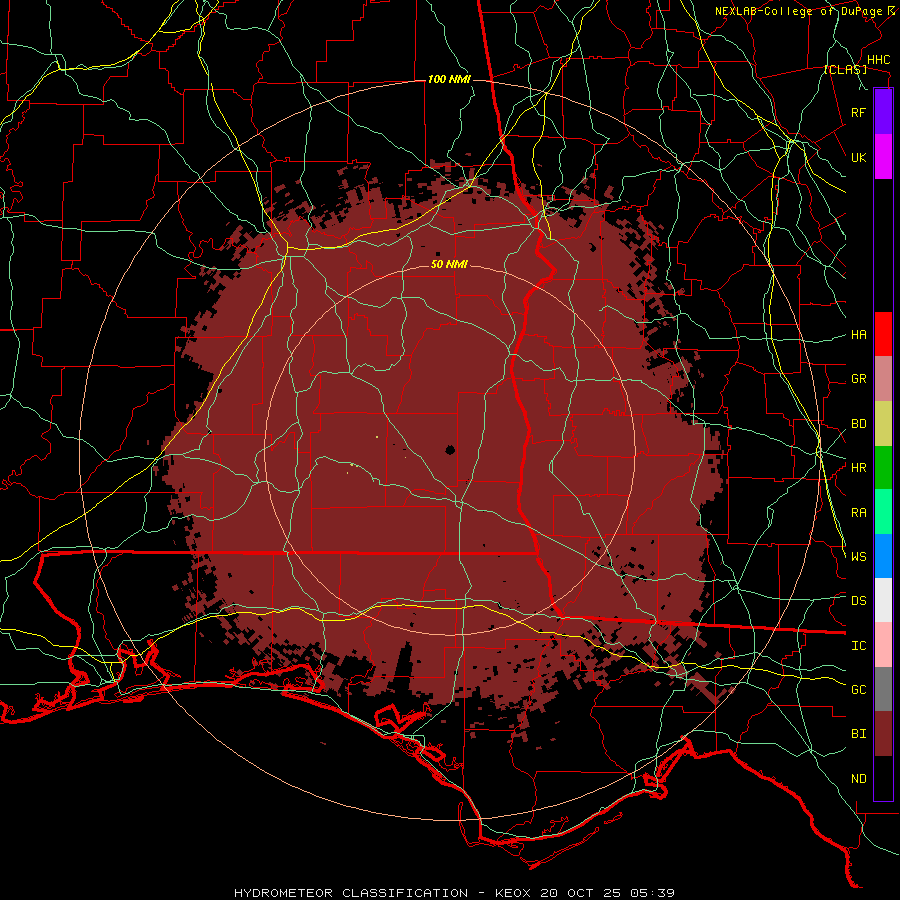Click the UK legend label
This screenshot has height=900, width=900.
pos(859,157)
